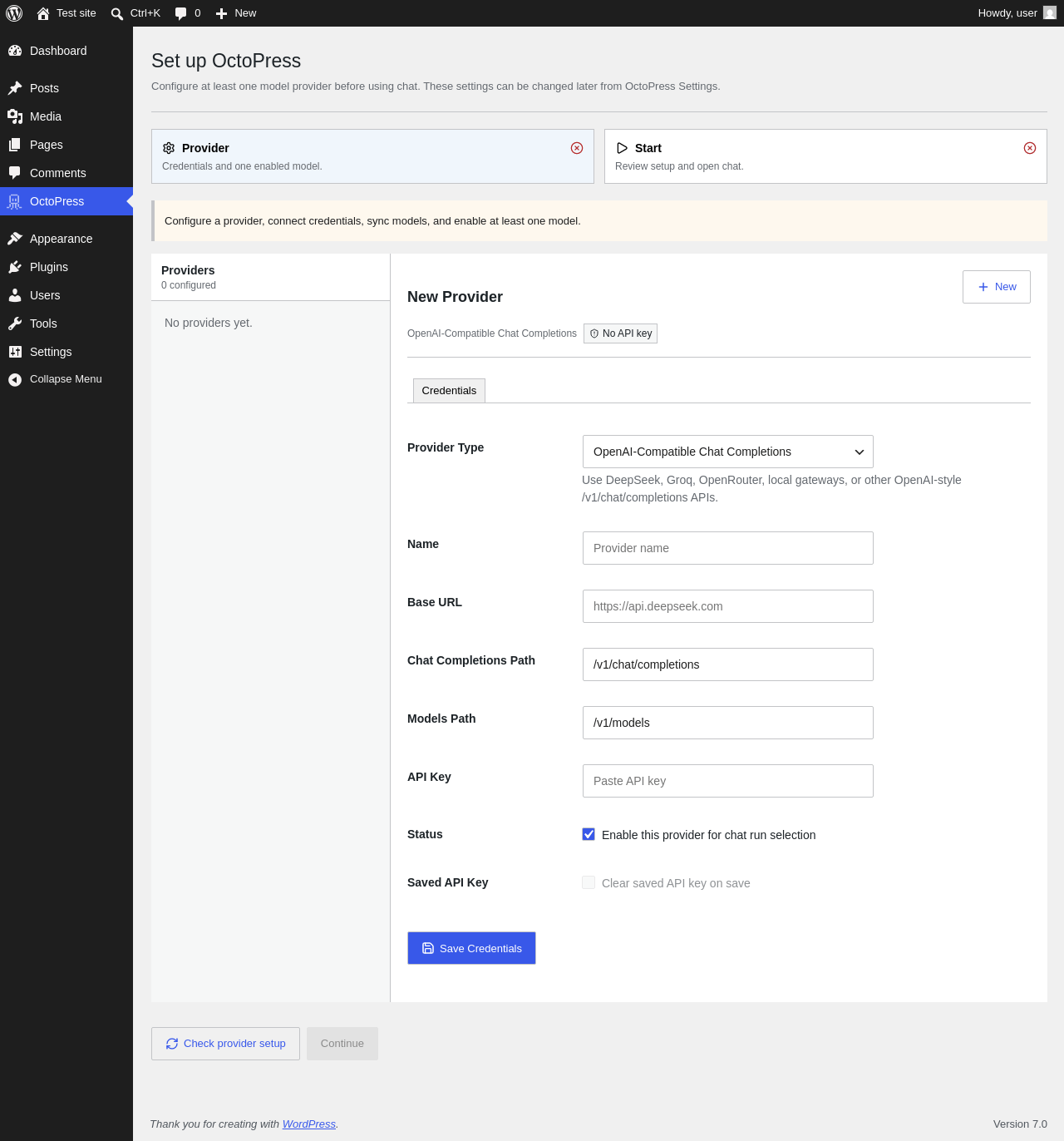
Task: Go to Dashboard in sidebar
Action: pyautogui.click(x=66, y=51)
